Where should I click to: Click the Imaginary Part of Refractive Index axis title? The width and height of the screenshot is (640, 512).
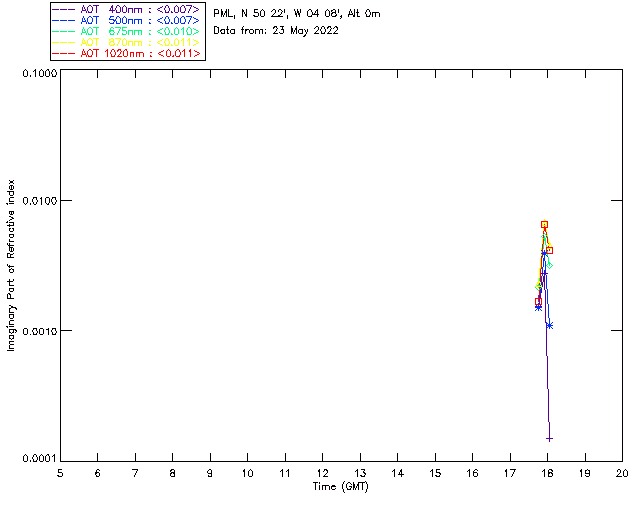[11, 265]
